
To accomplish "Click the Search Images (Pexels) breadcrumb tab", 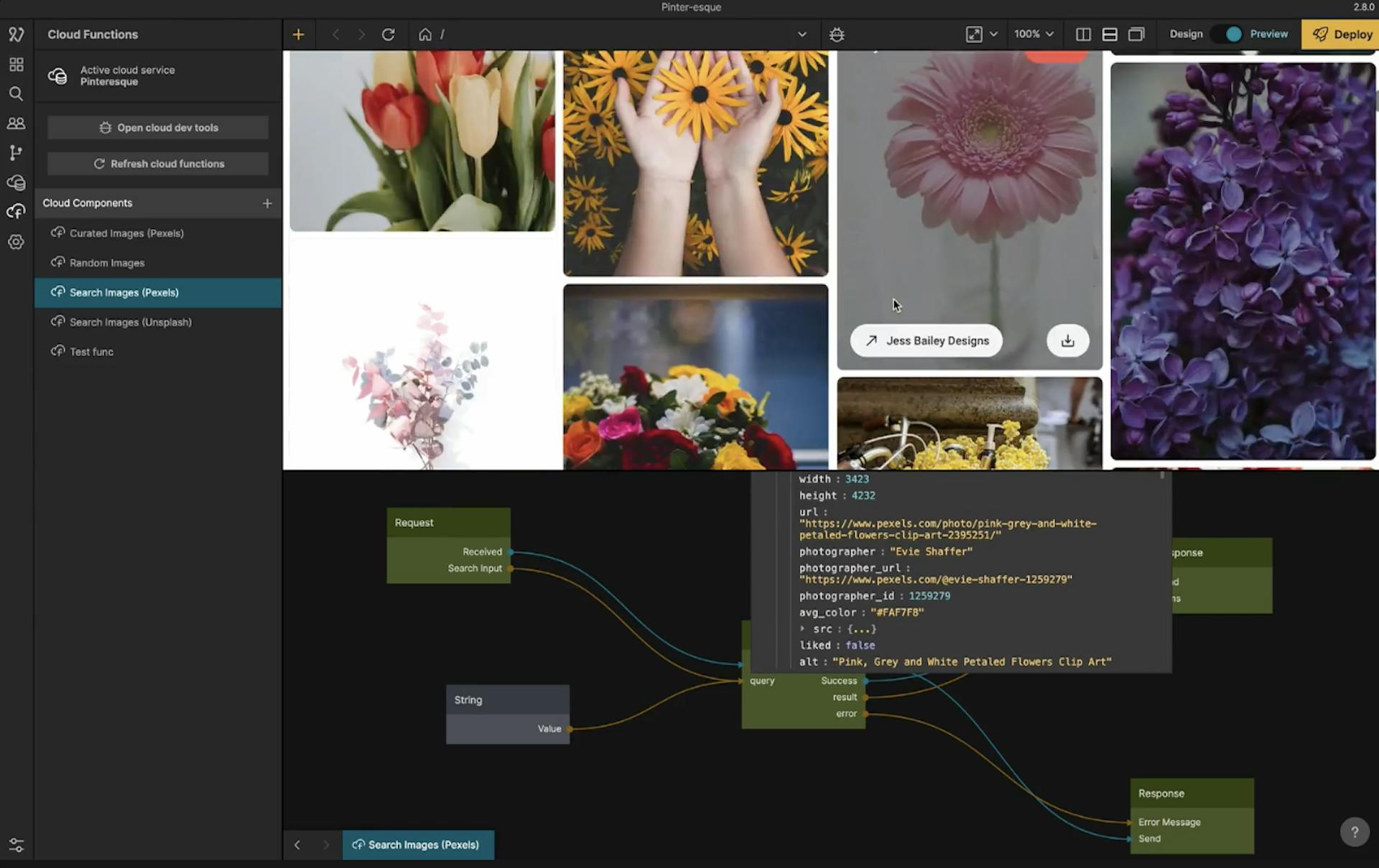I will coord(418,845).
